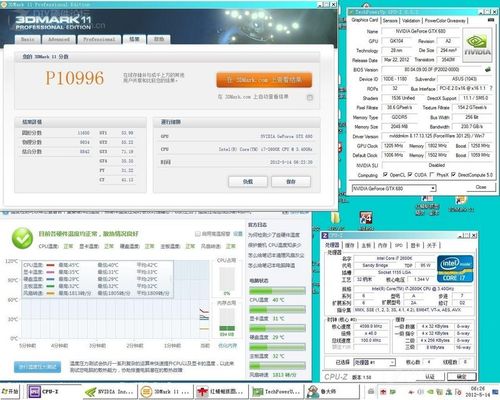Click the green checkmark status icon

tap(22, 238)
